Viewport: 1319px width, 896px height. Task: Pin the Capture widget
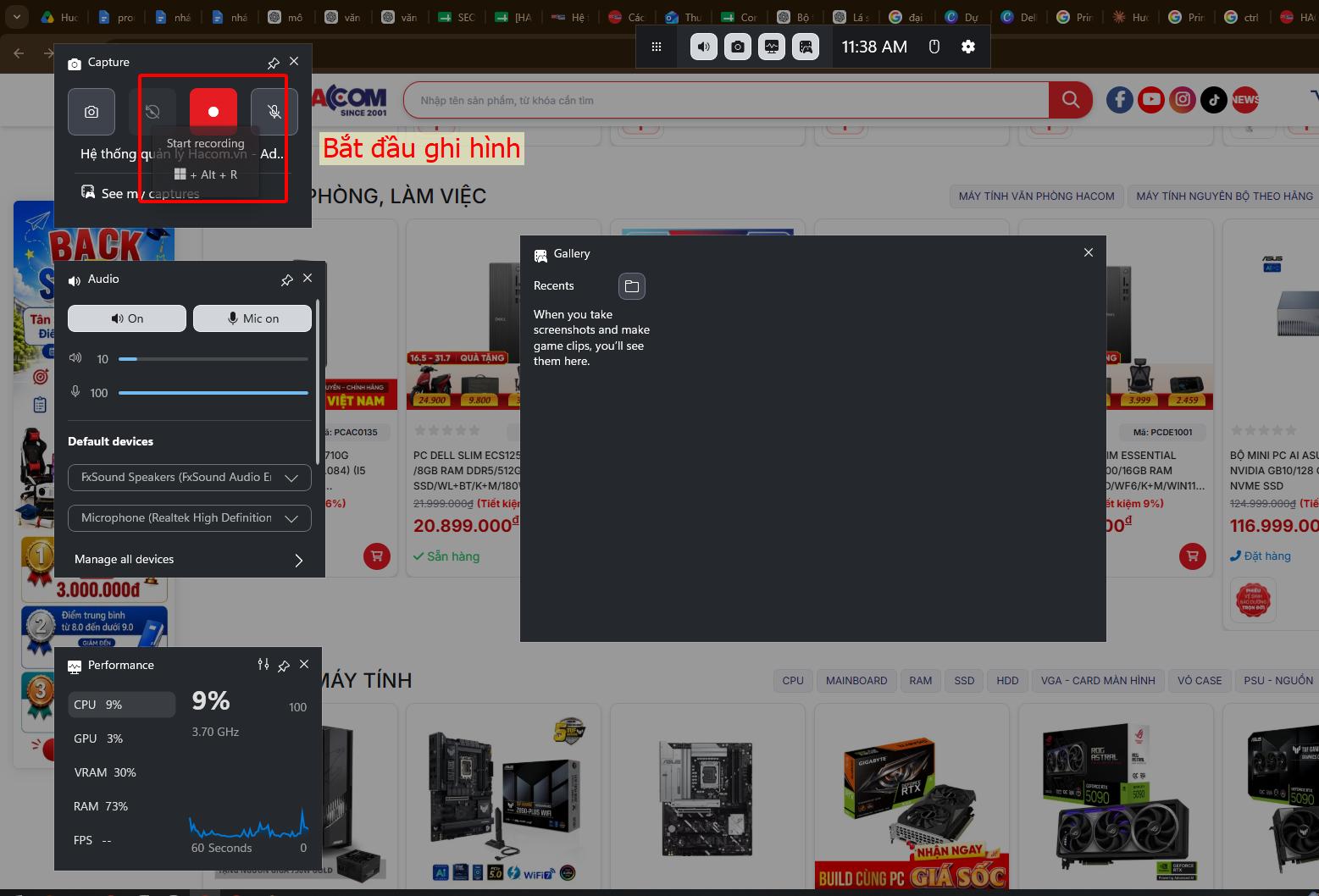(274, 63)
